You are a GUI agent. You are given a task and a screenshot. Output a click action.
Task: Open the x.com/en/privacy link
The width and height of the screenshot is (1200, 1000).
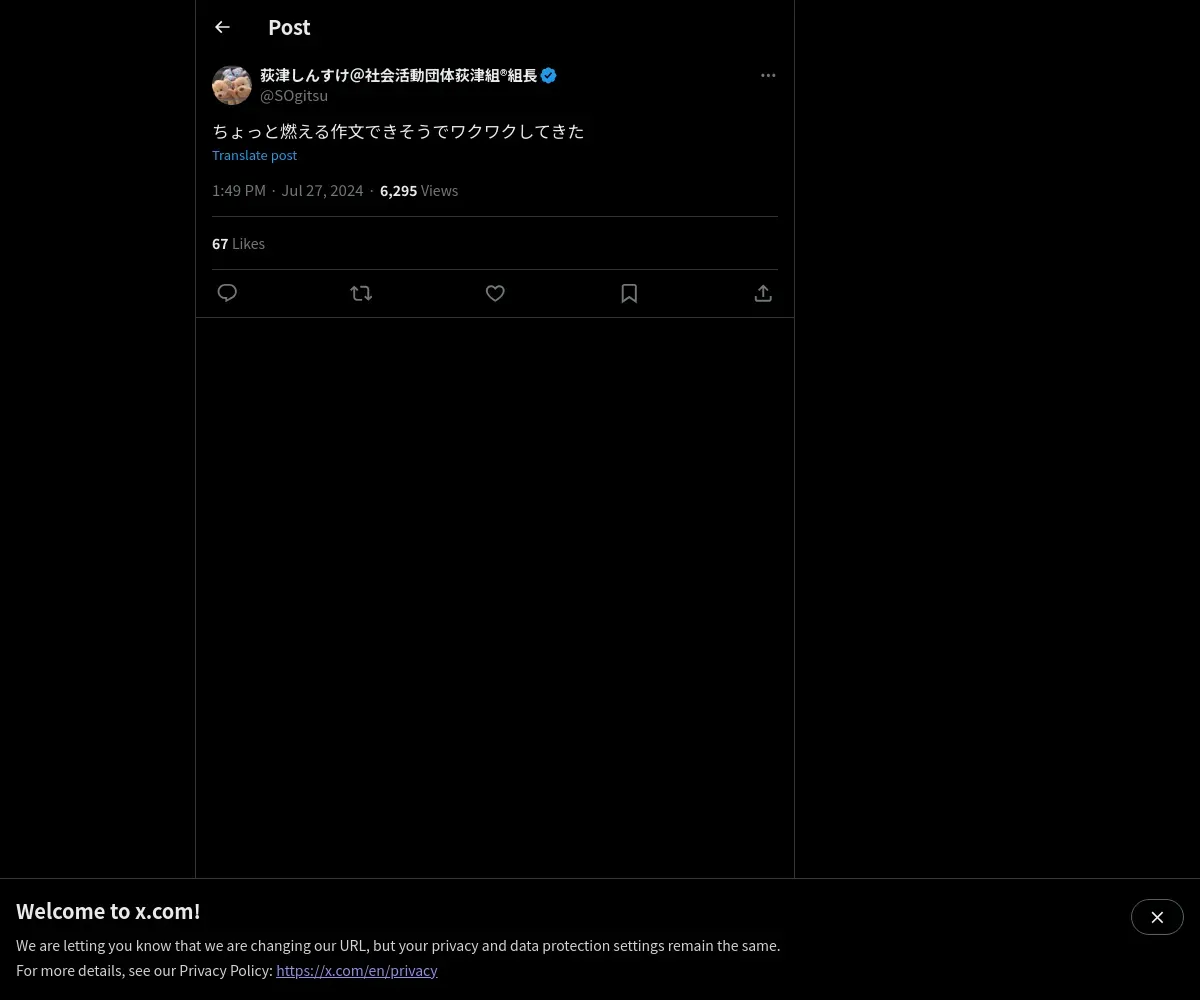(357, 970)
